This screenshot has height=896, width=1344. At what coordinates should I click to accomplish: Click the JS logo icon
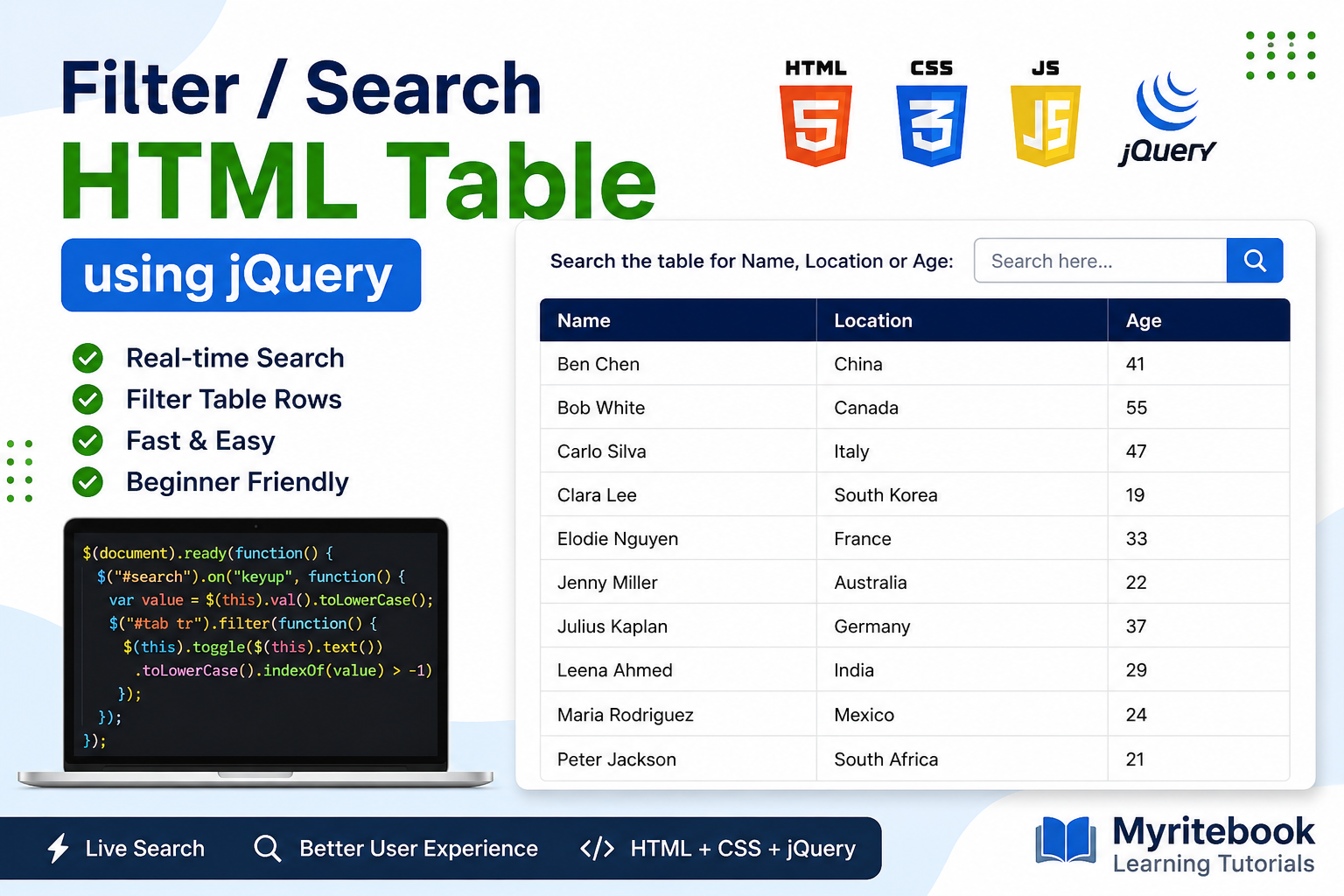(1046, 125)
